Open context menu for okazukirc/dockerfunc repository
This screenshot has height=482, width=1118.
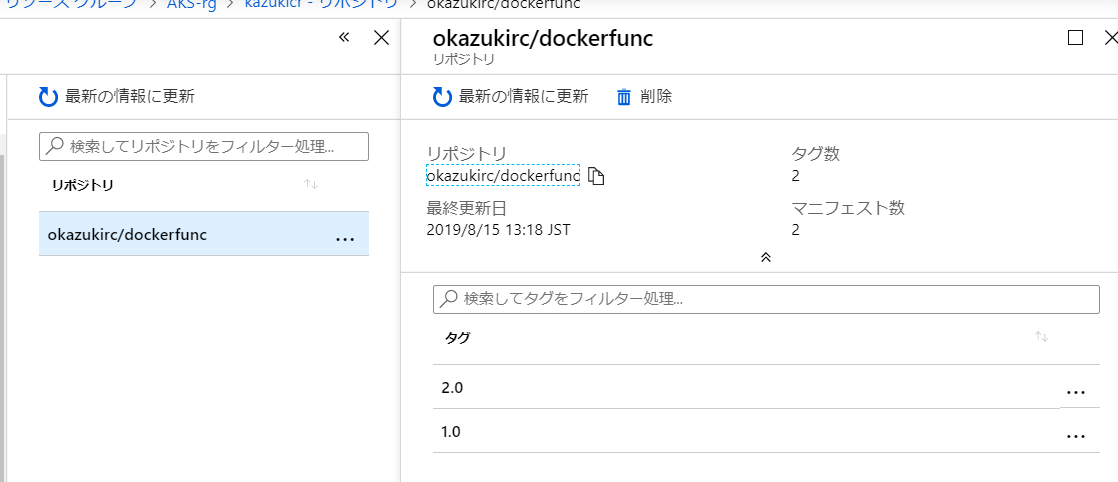pos(345,240)
